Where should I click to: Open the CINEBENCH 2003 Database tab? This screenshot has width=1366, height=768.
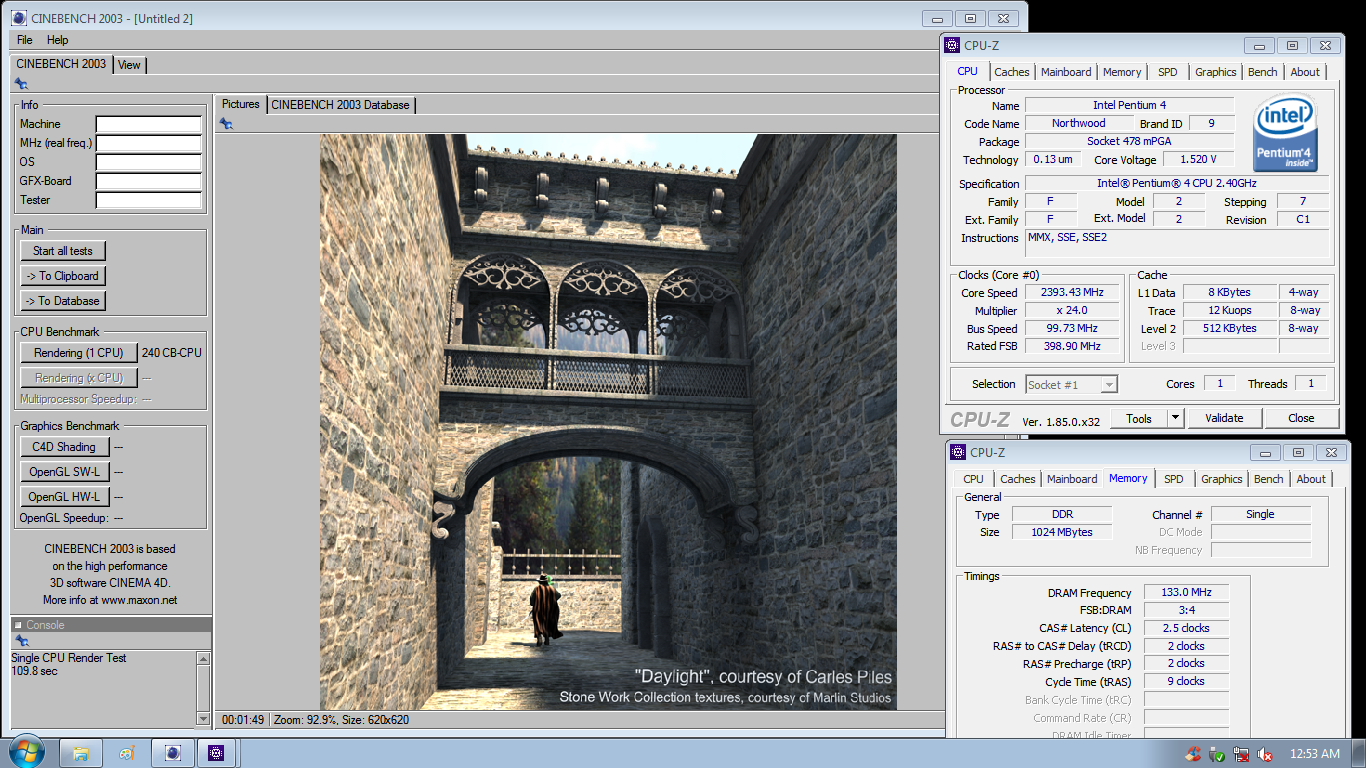[x=340, y=105]
